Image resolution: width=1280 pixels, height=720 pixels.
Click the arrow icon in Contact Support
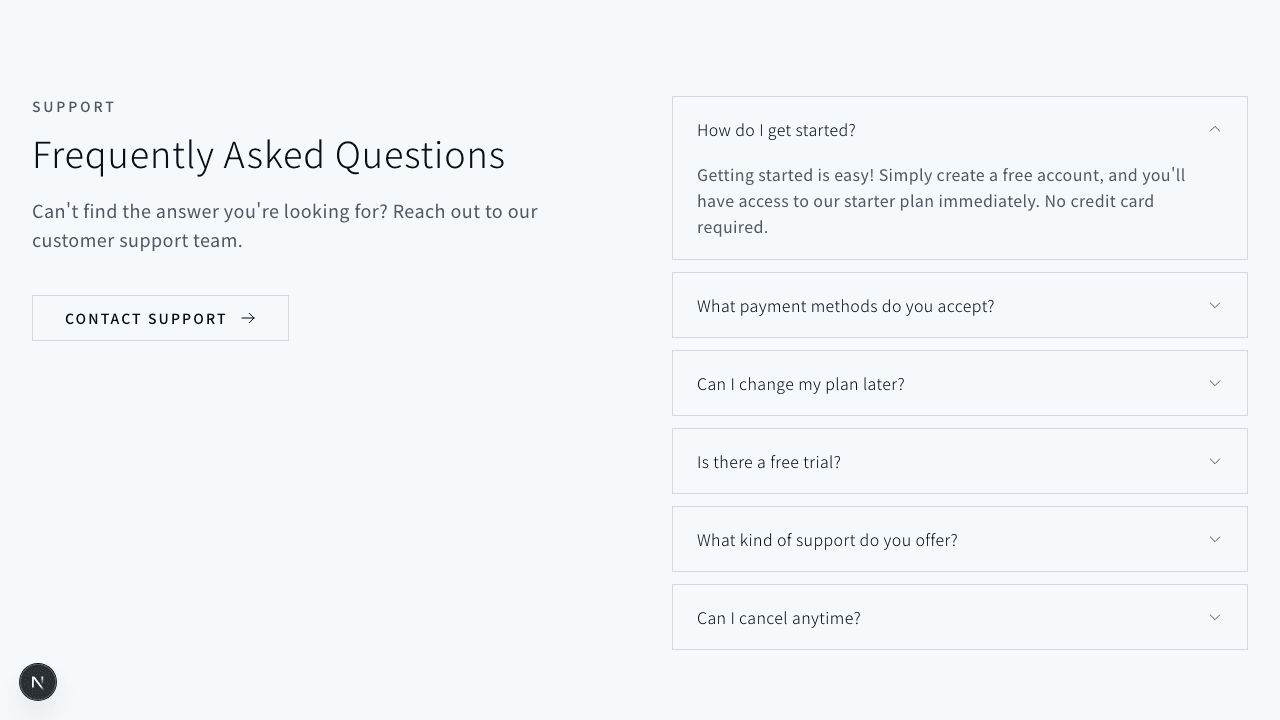248,318
